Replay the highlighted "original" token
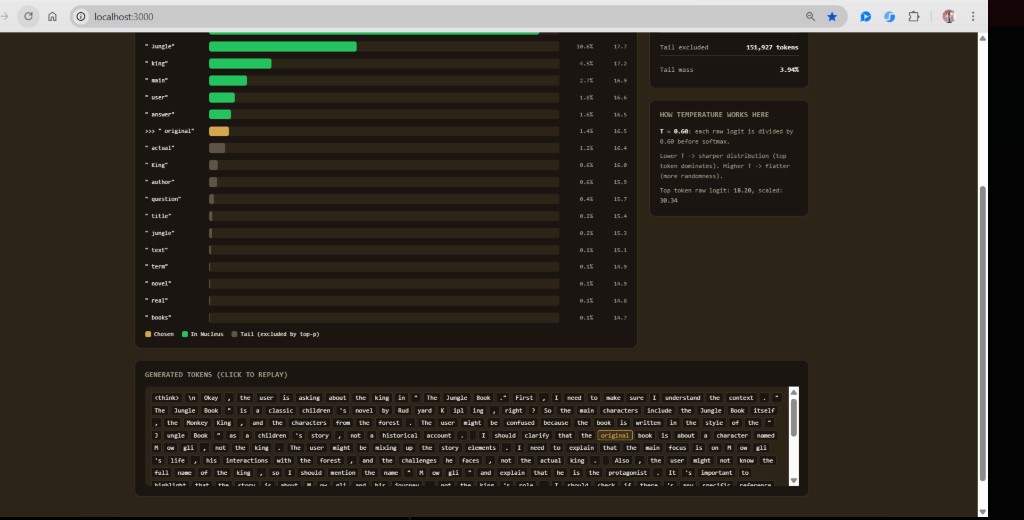Viewport: 1024px width, 520px height. pyautogui.click(x=615, y=435)
